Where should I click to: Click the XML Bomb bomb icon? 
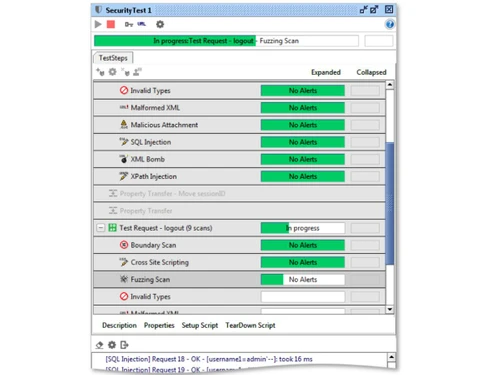click(123, 159)
